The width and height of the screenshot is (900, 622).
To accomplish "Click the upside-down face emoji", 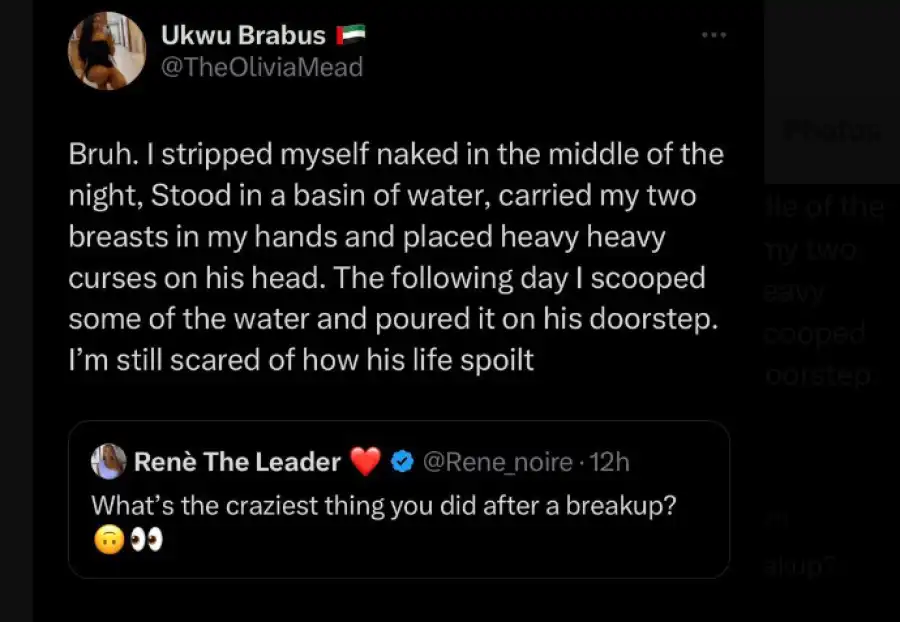I will (x=108, y=540).
